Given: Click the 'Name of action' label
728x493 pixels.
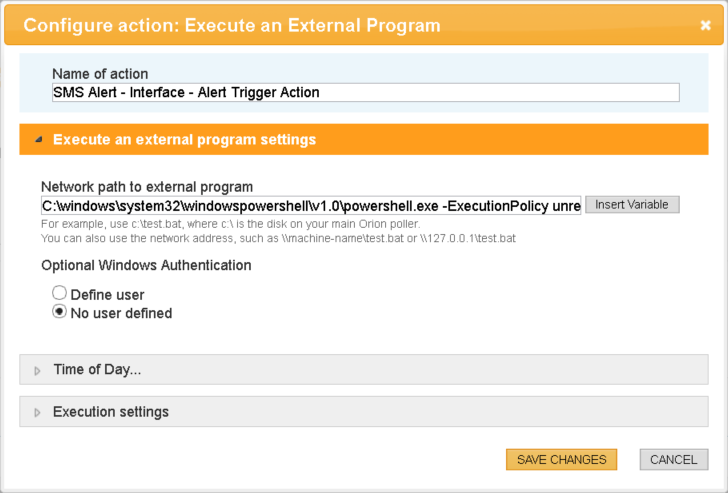Looking at the screenshot, I should pyautogui.click(x=100, y=74).
